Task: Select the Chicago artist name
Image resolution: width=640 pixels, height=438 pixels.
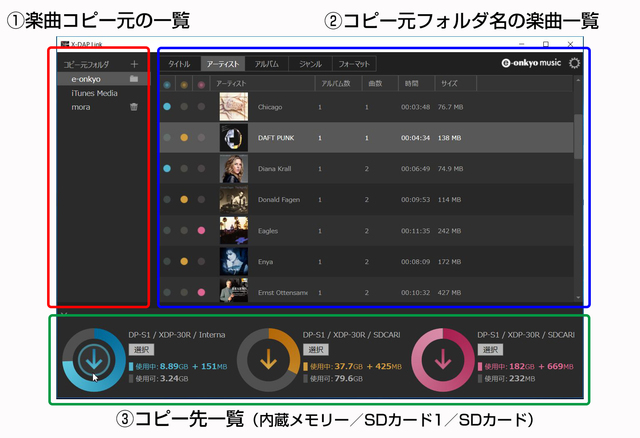Action: click(270, 107)
